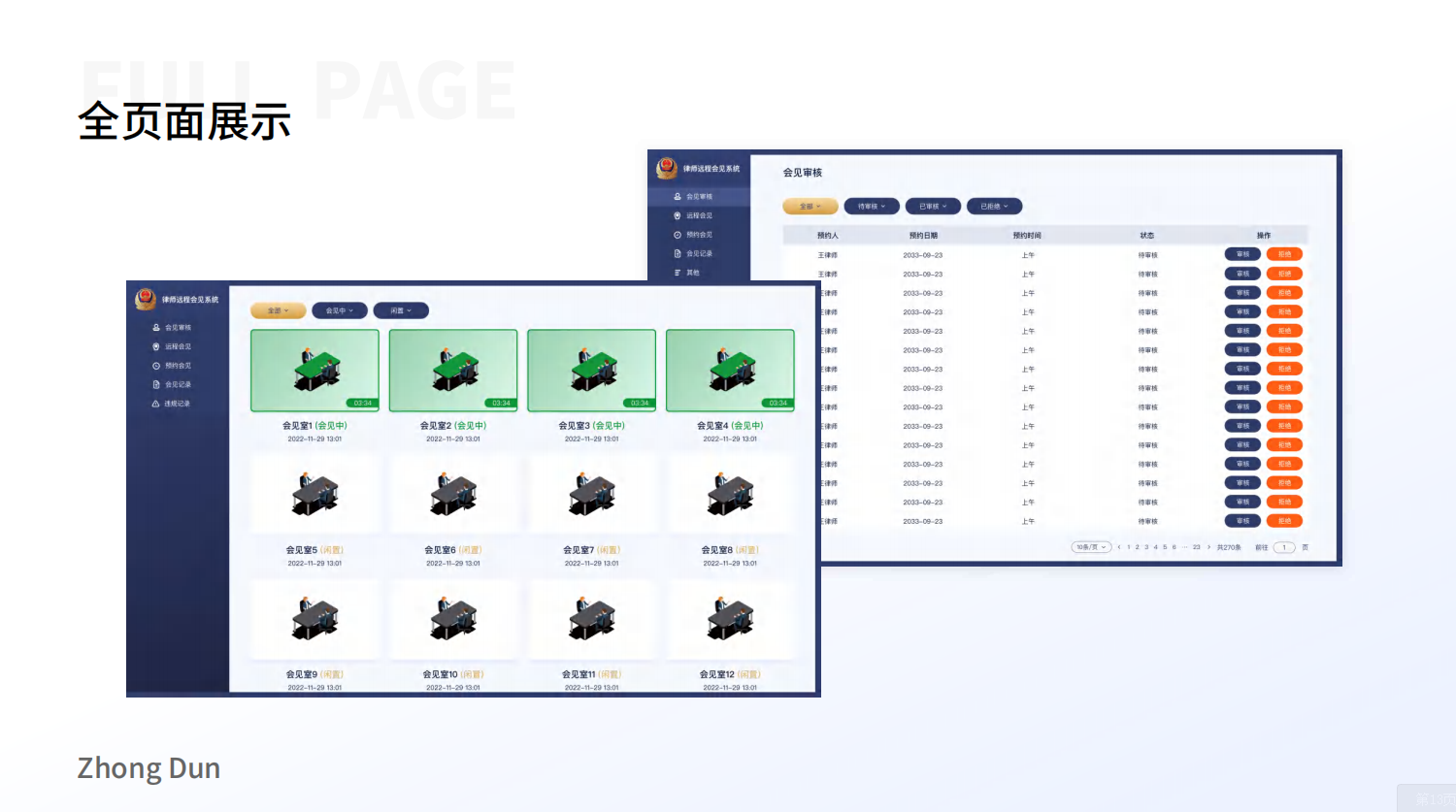Viewport: 1456px width, 812px height.
Task: Click 远程会见 icon in front window sidebar
Action: coord(156,346)
